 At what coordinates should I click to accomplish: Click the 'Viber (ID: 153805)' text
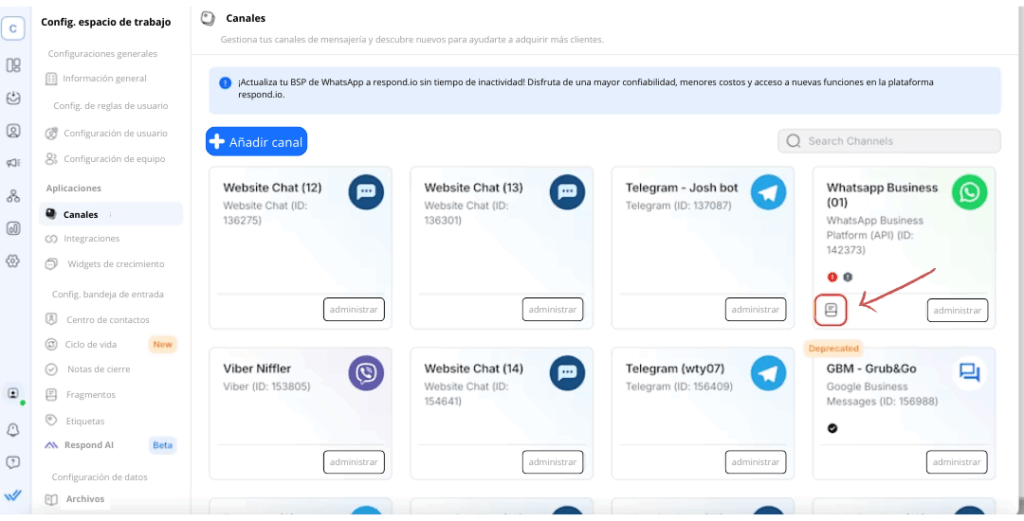(266, 387)
